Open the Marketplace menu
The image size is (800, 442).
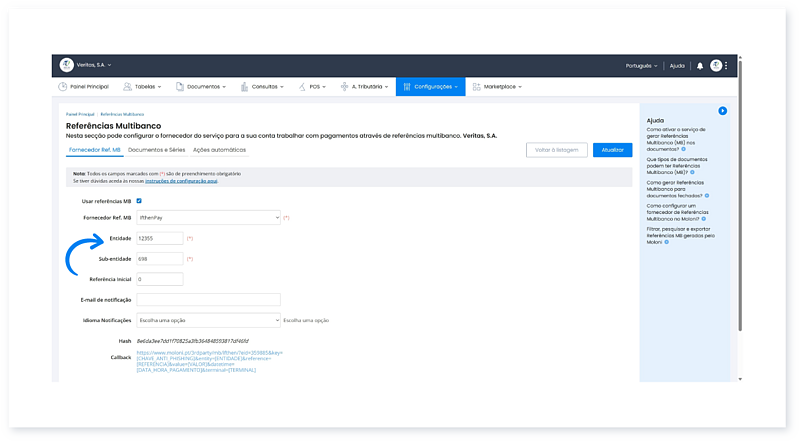pos(497,87)
